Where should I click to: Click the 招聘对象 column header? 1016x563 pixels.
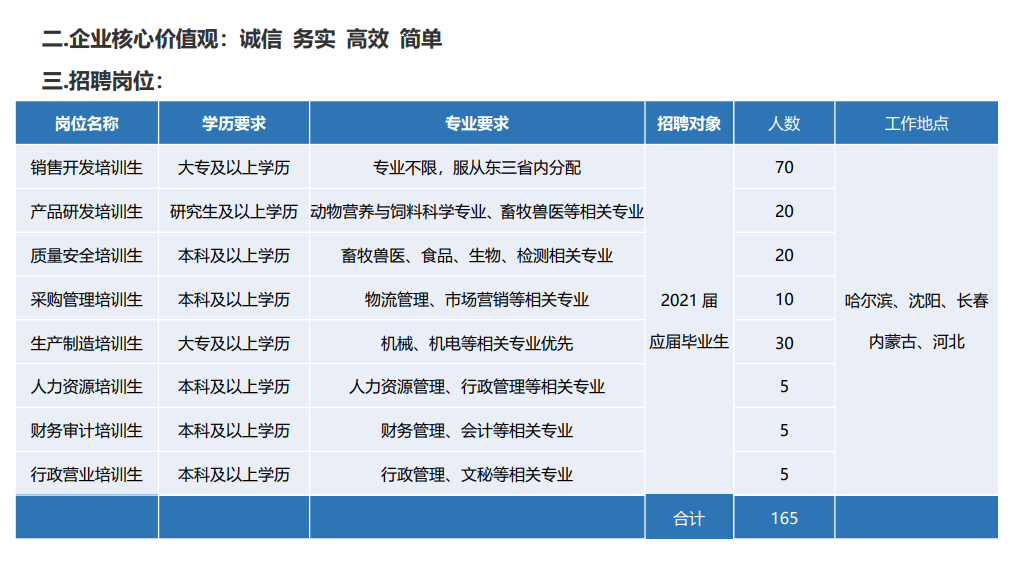pyautogui.click(x=689, y=124)
